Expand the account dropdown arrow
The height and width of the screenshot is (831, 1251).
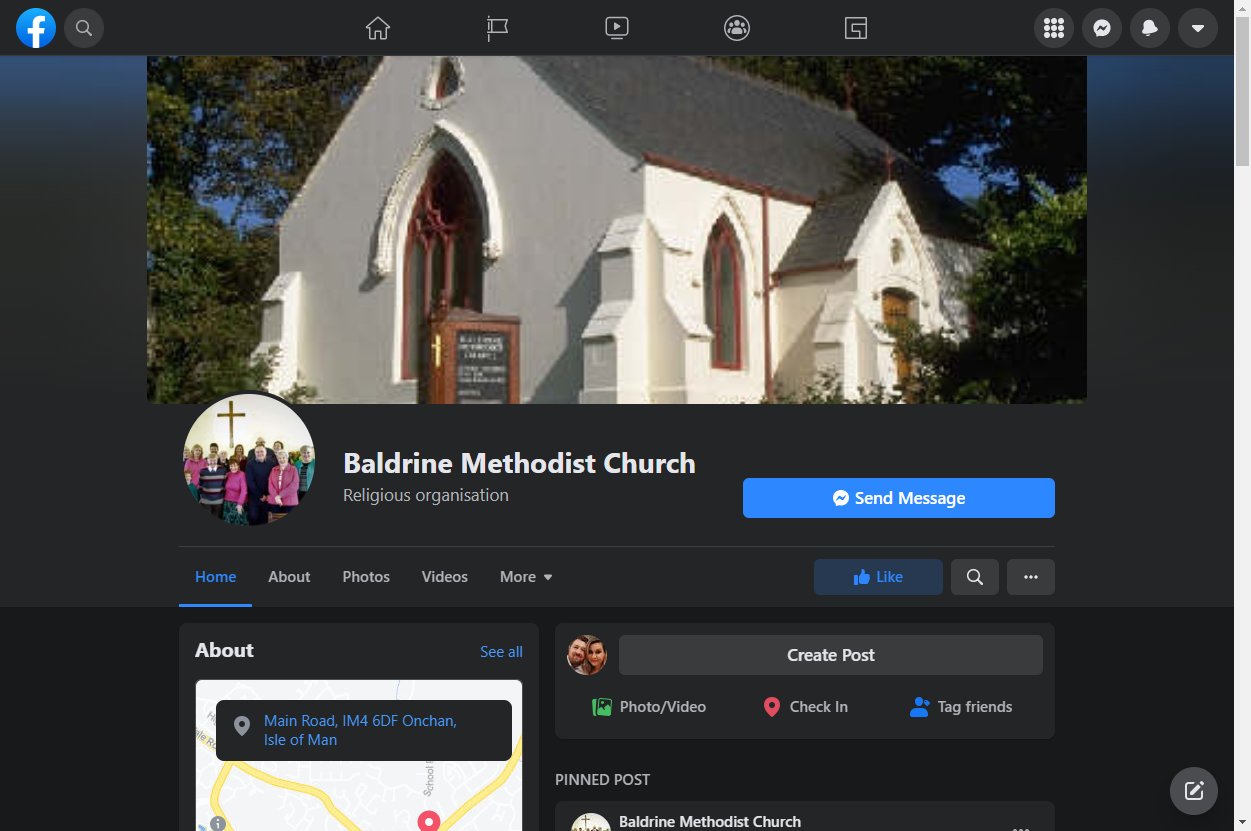(1198, 28)
